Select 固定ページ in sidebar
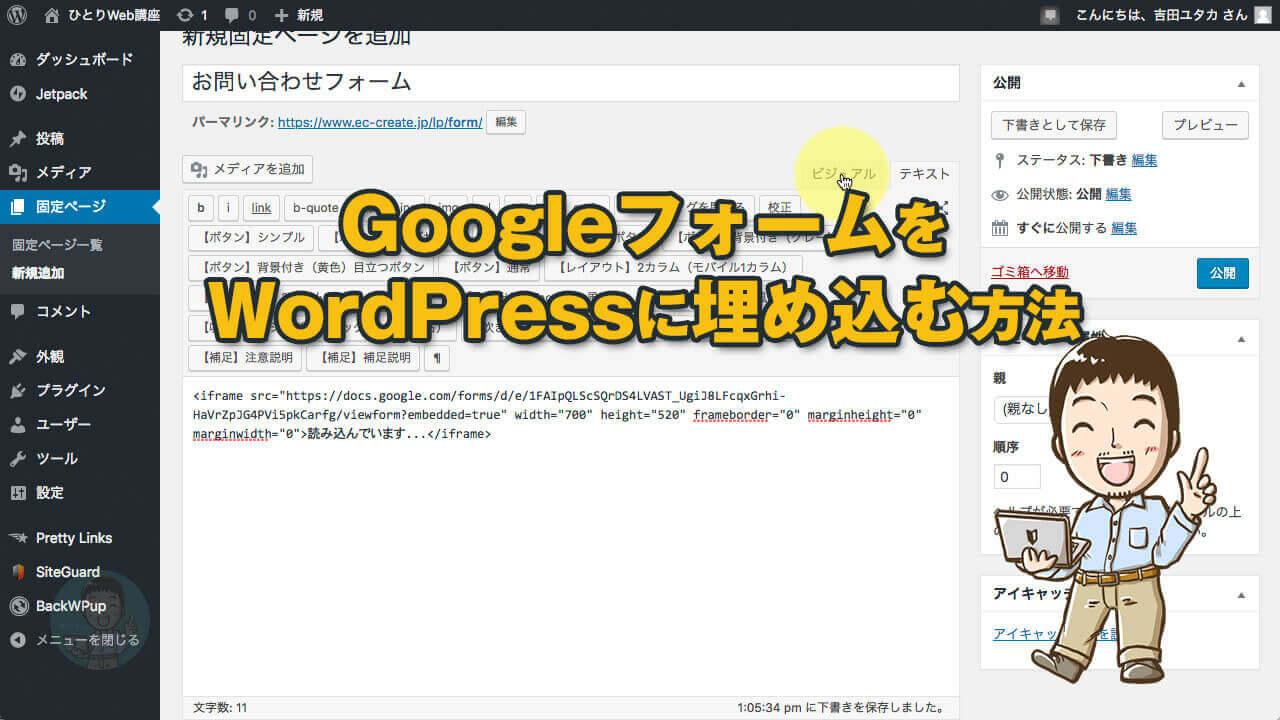 pyautogui.click(x=80, y=207)
